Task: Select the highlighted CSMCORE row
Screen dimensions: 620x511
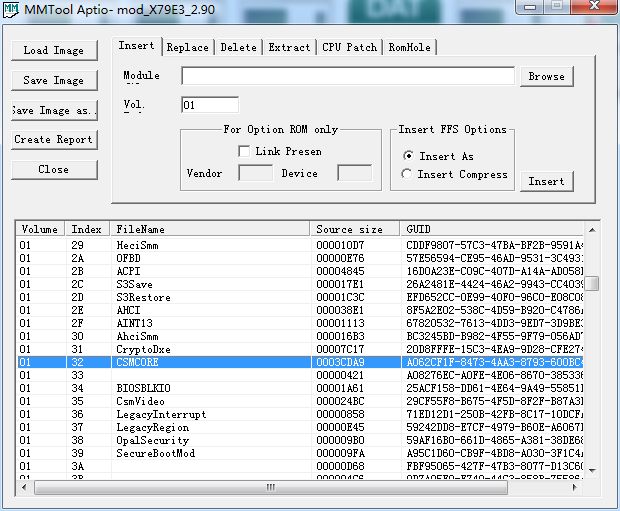Action: click(x=301, y=362)
